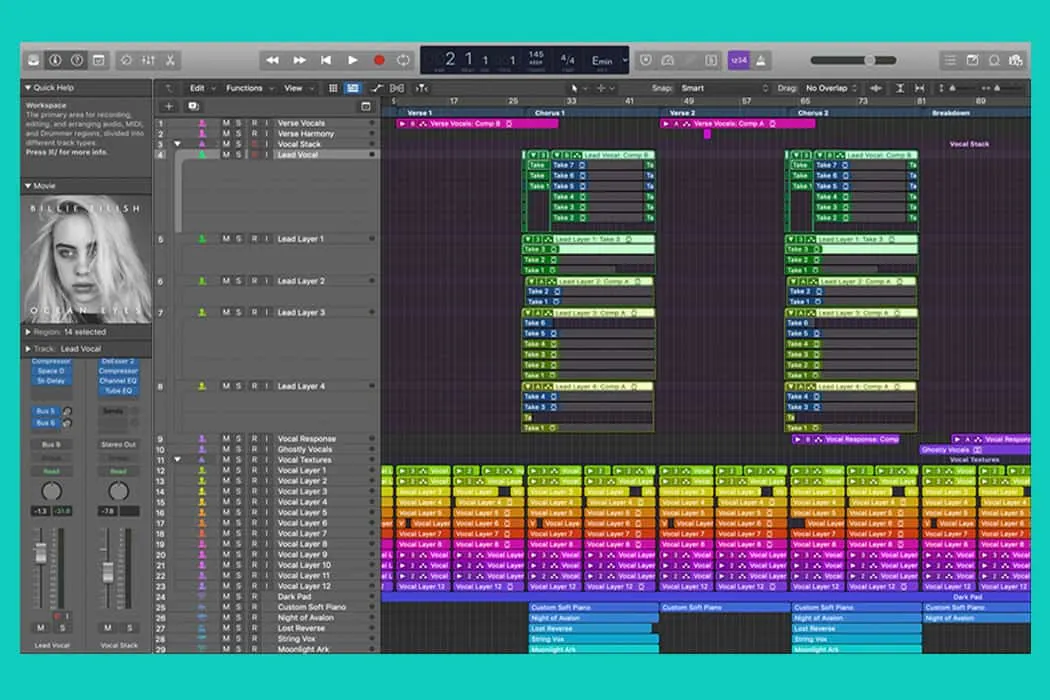Mute the Verse Vocals track

[x=225, y=121]
